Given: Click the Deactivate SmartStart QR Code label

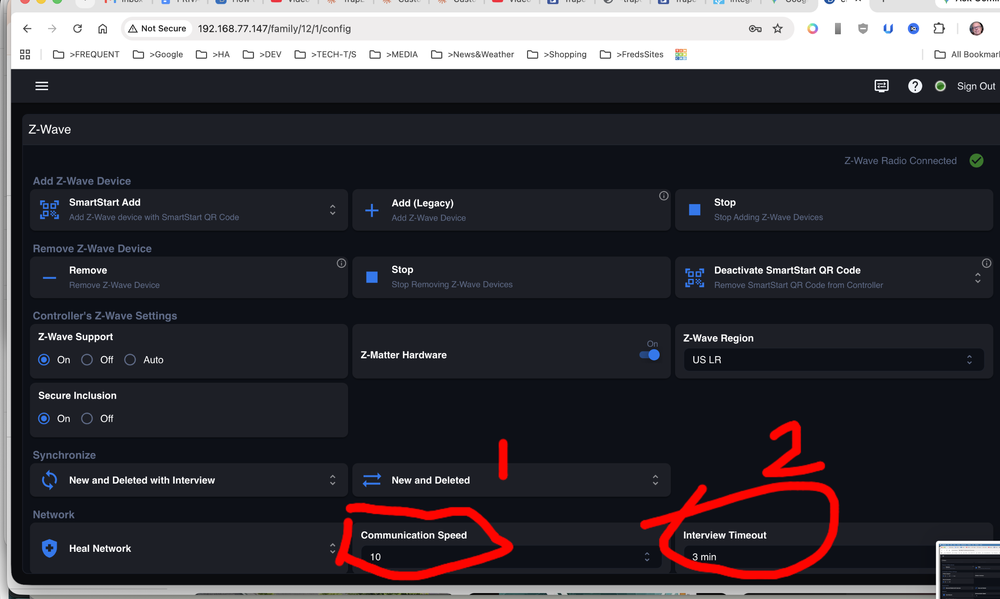Looking at the screenshot, I should tap(787, 270).
